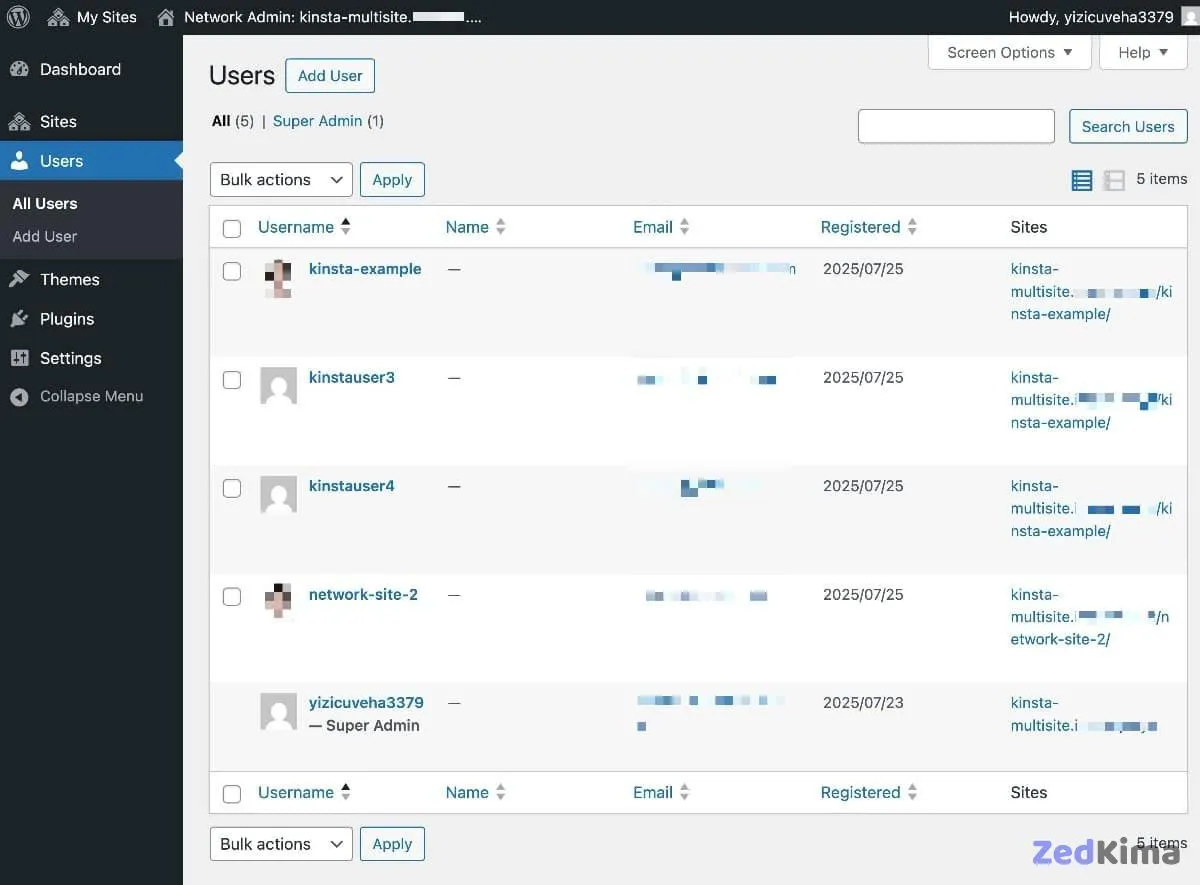Filter users by Super Admin

[x=318, y=120]
